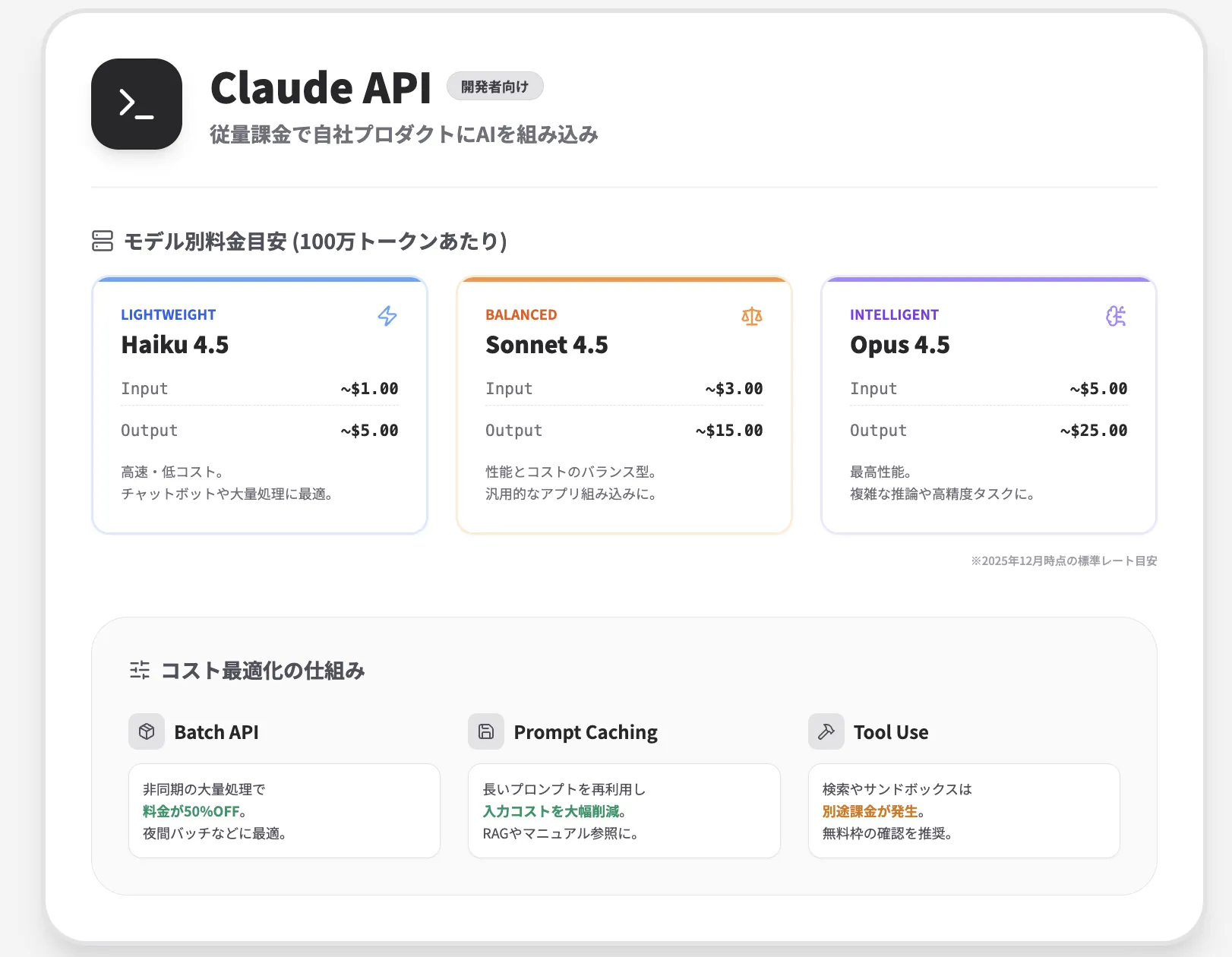Select the lightning icon on the Haiku card
1232x957 pixels.
point(387,316)
